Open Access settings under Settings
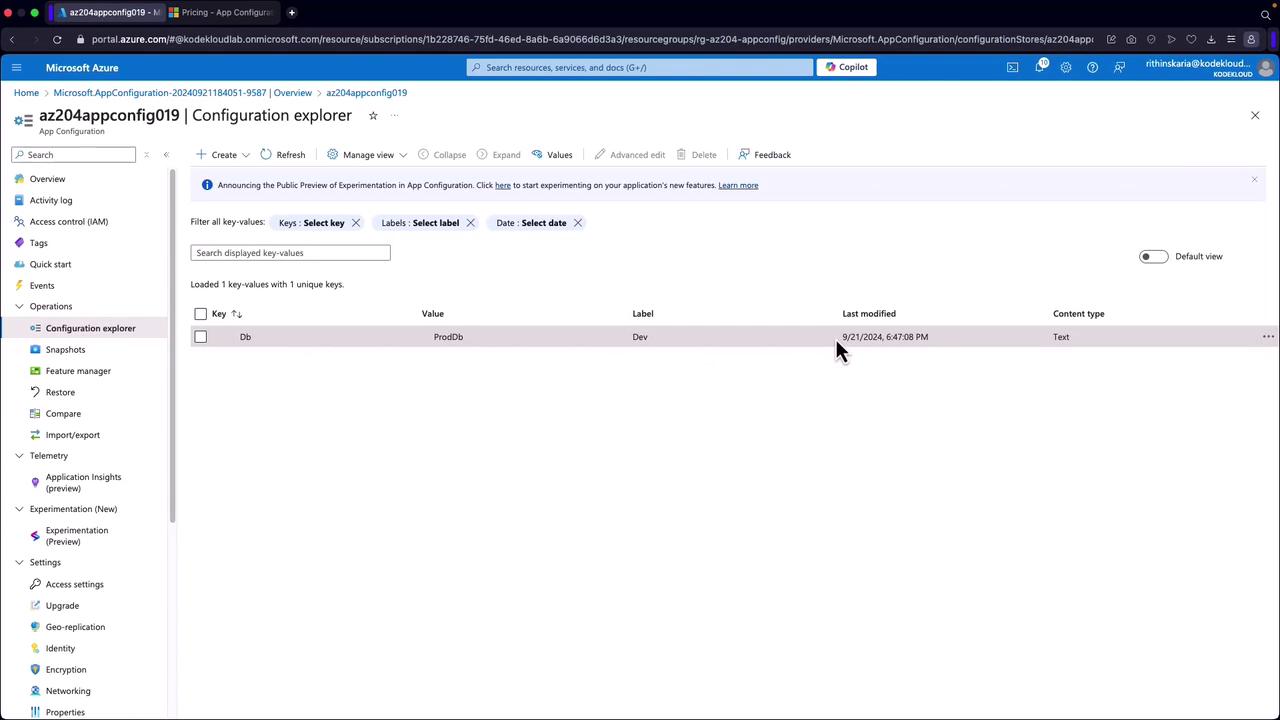 coord(74,585)
